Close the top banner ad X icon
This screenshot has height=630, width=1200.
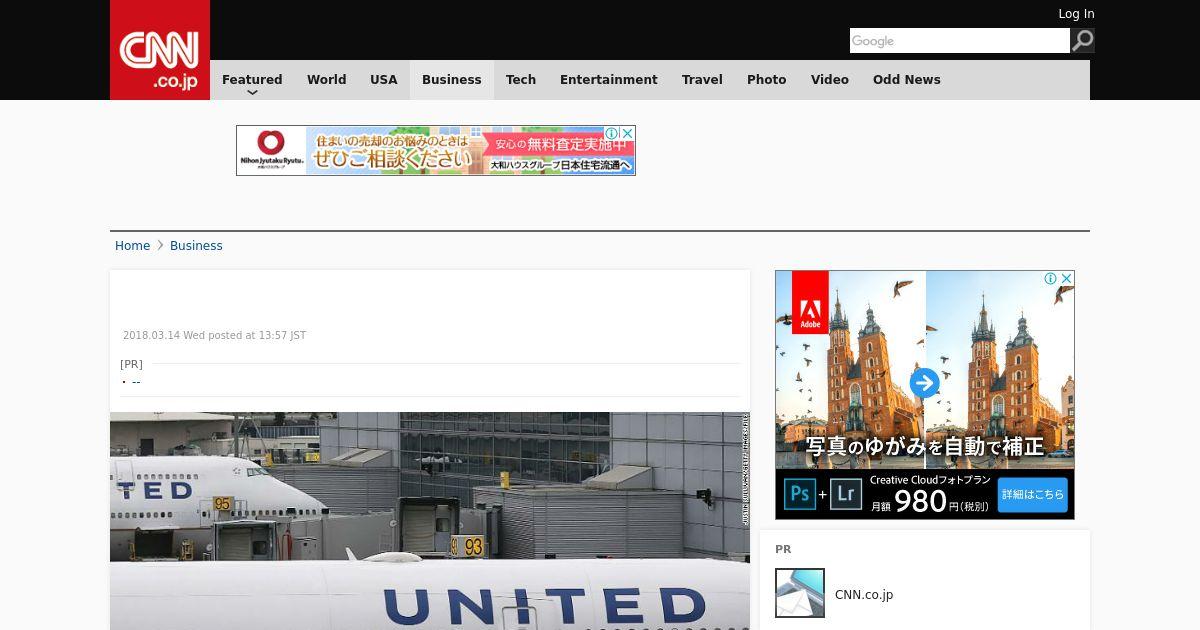click(628, 133)
